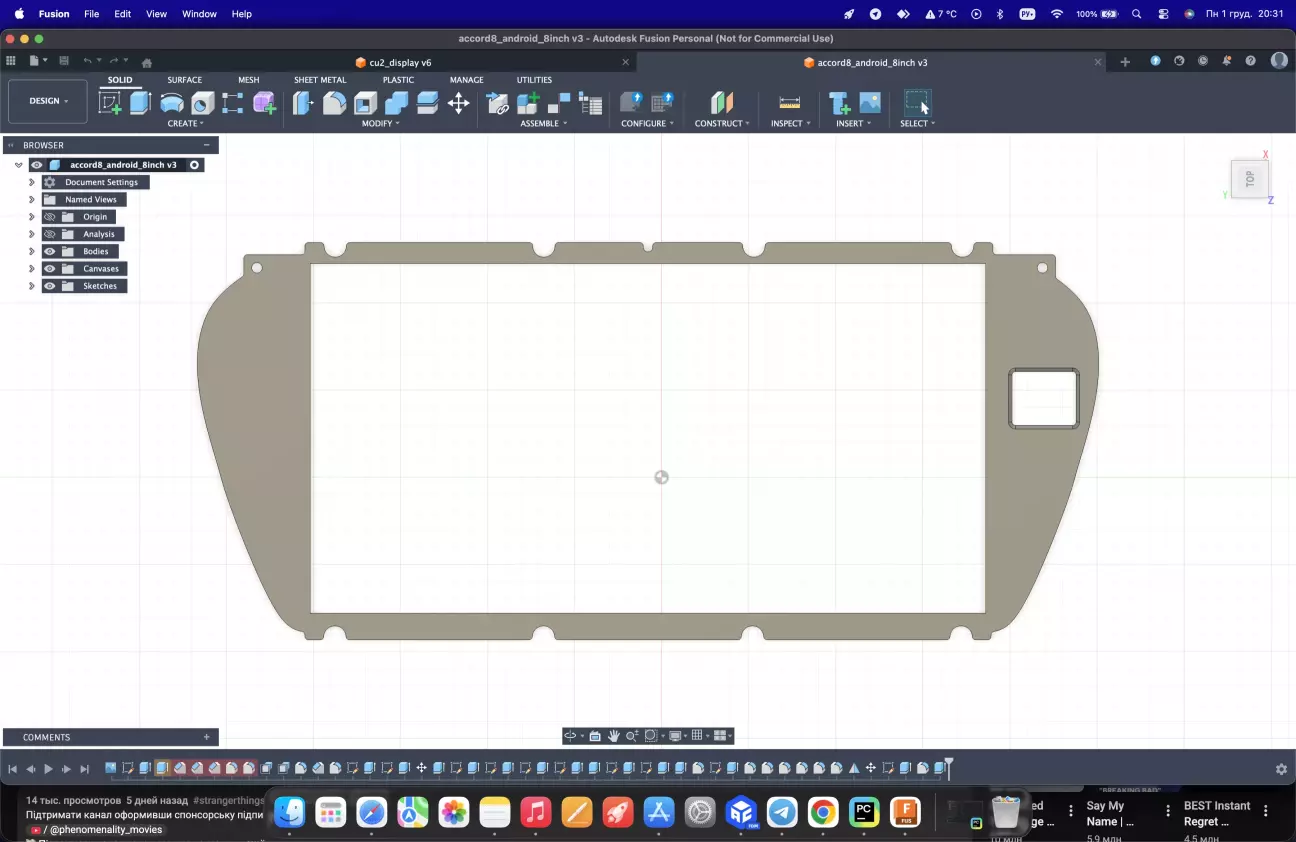The image size is (1296, 842).
Task: Click the TOP face of ViewCube
Action: click(1249, 179)
